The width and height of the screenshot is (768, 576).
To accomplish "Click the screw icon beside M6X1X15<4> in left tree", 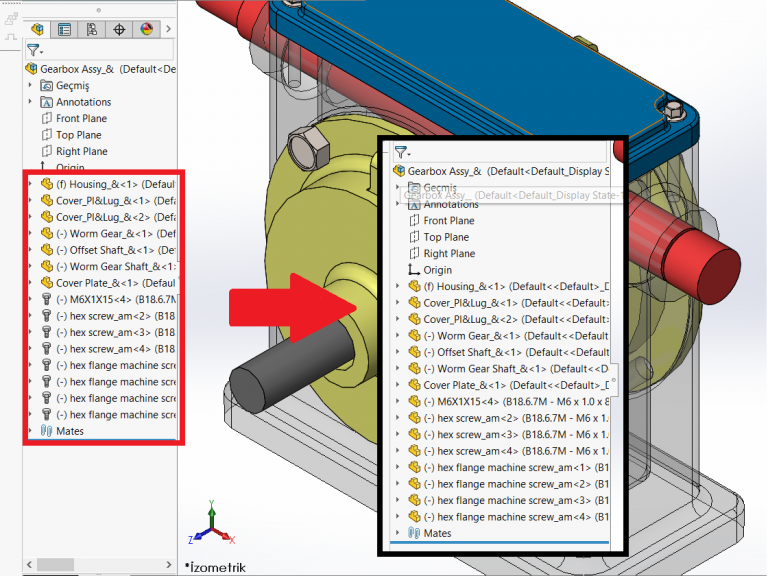I will (x=46, y=299).
